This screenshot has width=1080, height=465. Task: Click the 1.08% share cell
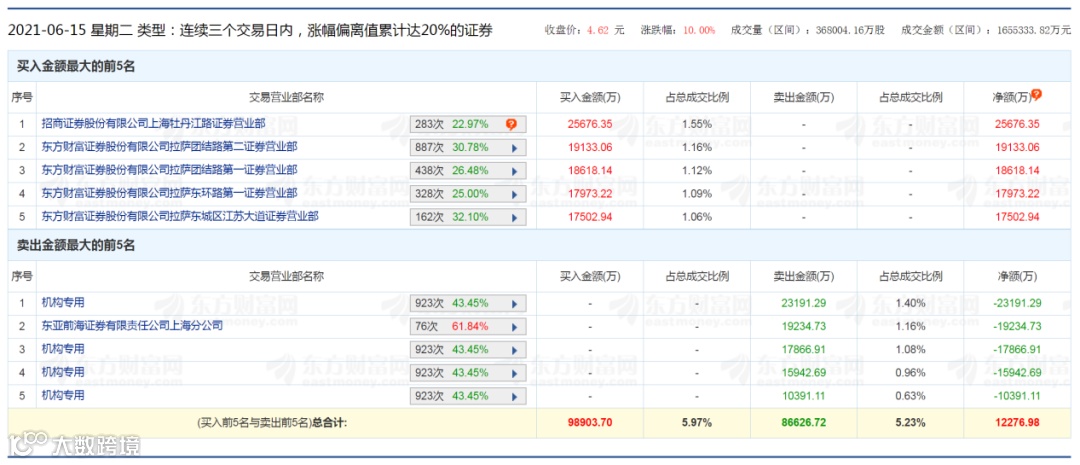point(911,350)
